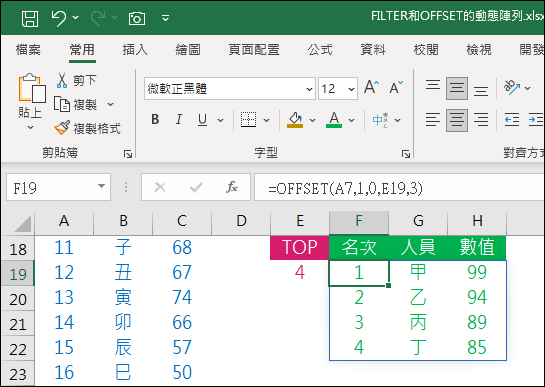Expand the 貼上 paste options arrow
The image size is (545, 387).
tap(31, 127)
